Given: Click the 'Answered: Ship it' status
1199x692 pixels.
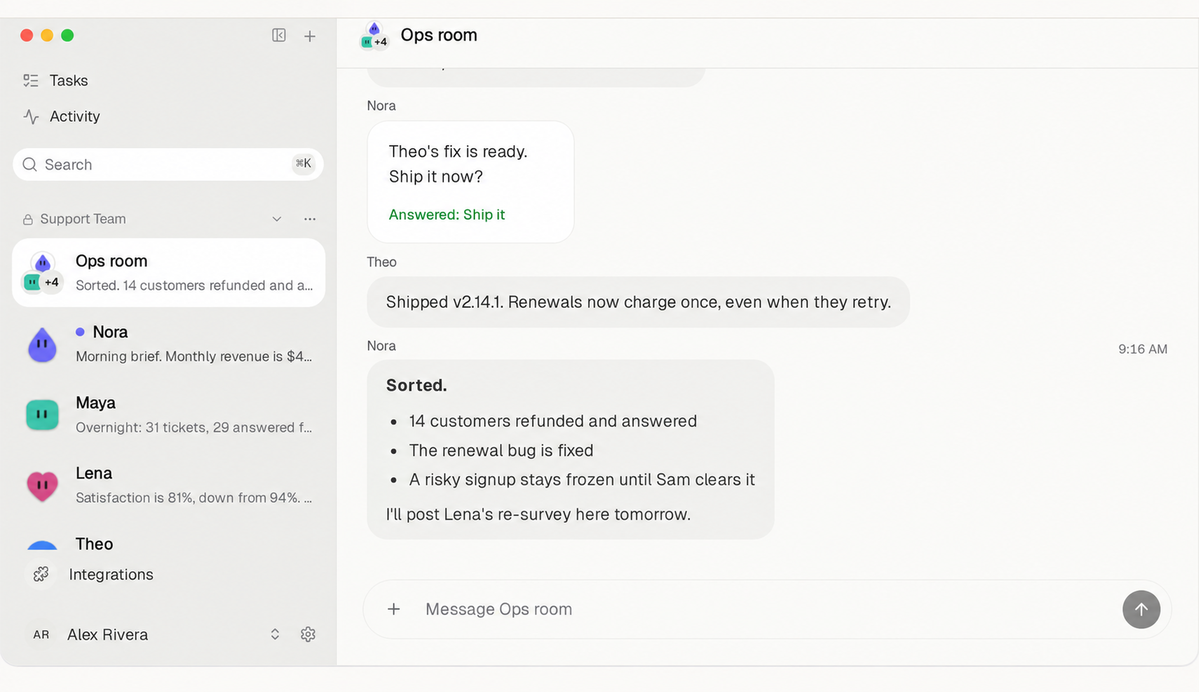Looking at the screenshot, I should 447,215.
